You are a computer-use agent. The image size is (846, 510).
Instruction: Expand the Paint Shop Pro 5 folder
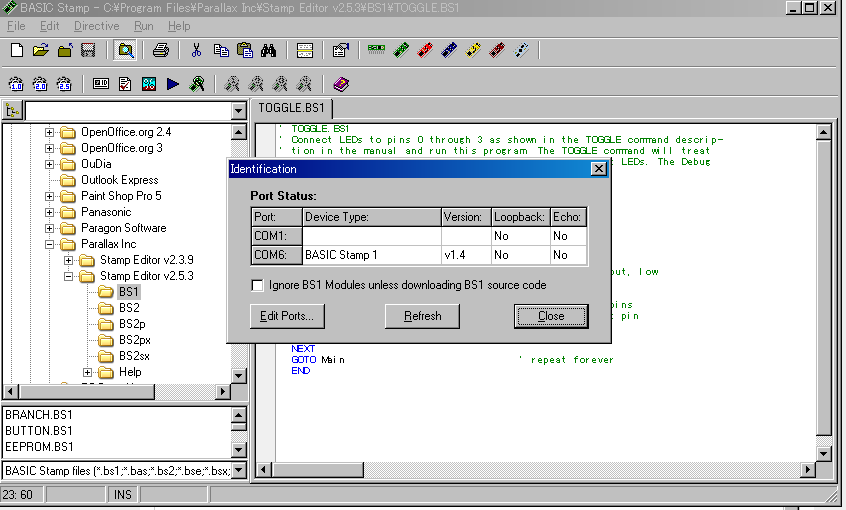[x=49, y=196]
